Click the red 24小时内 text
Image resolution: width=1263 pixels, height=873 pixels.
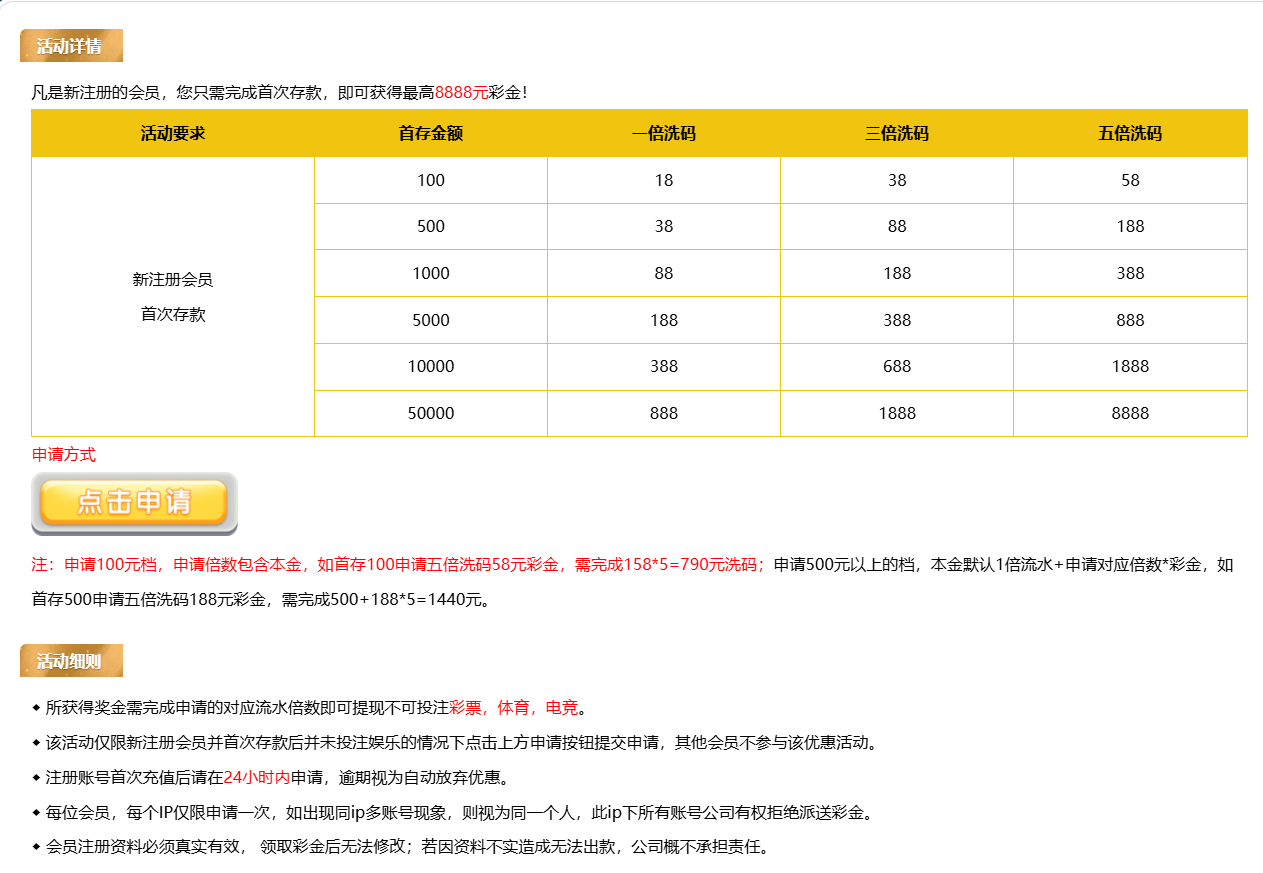257,778
